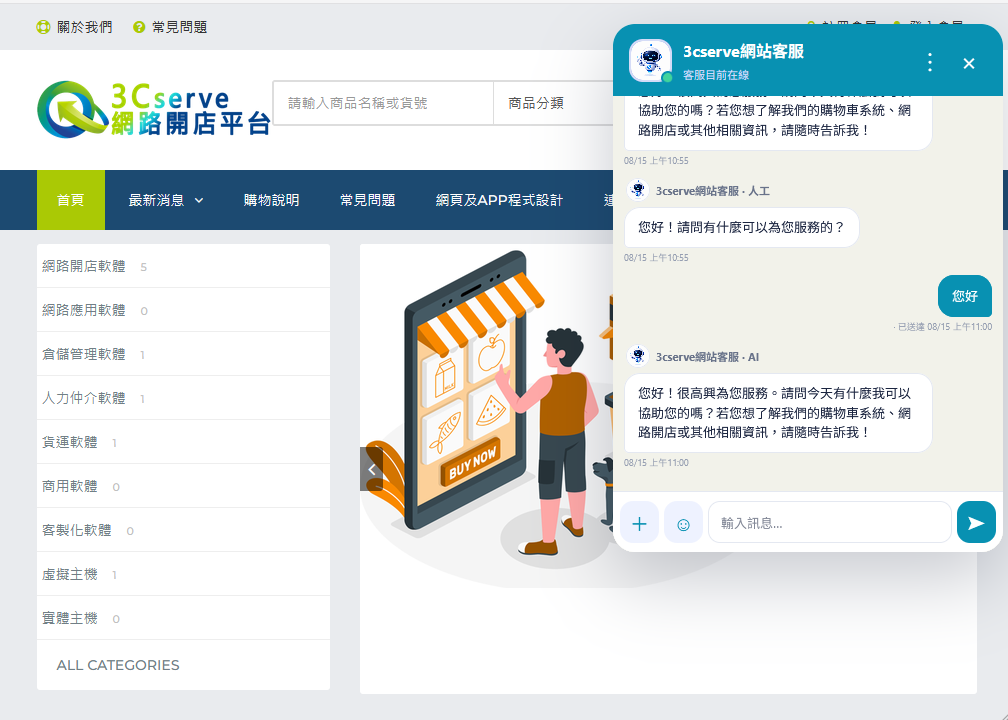Open the 商品分類 dropdown
Image resolution: width=1008 pixels, height=720 pixels.
pos(554,103)
